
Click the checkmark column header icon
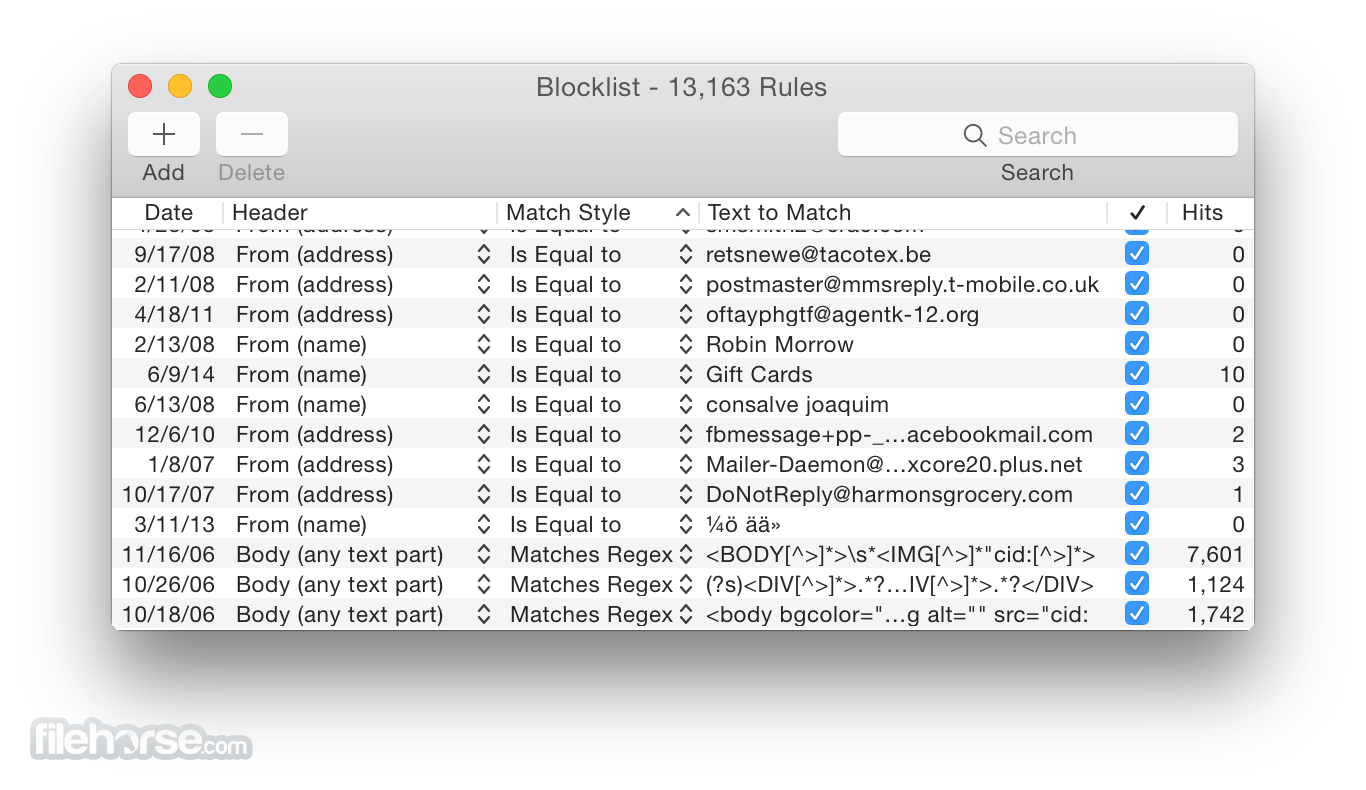(x=1137, y=213)
